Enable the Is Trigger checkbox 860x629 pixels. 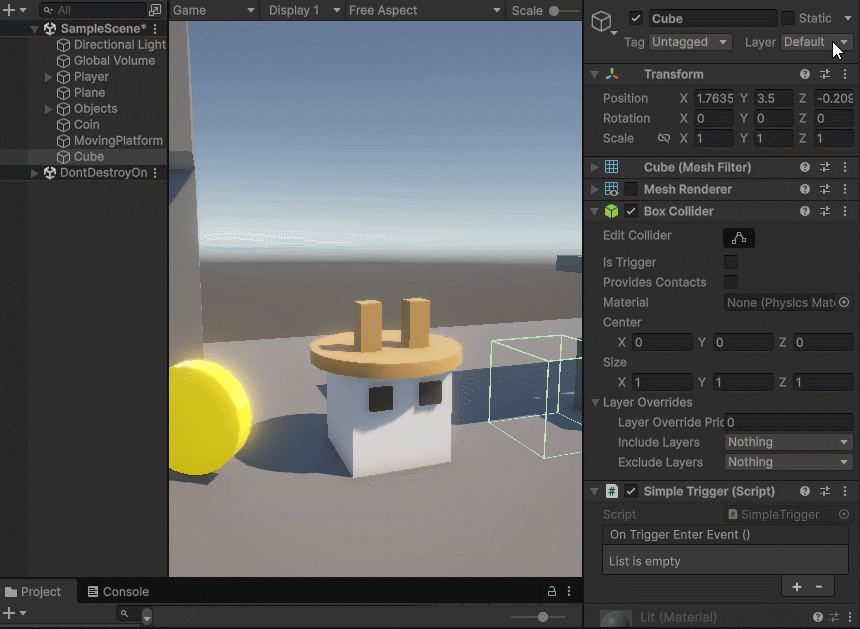731,262
